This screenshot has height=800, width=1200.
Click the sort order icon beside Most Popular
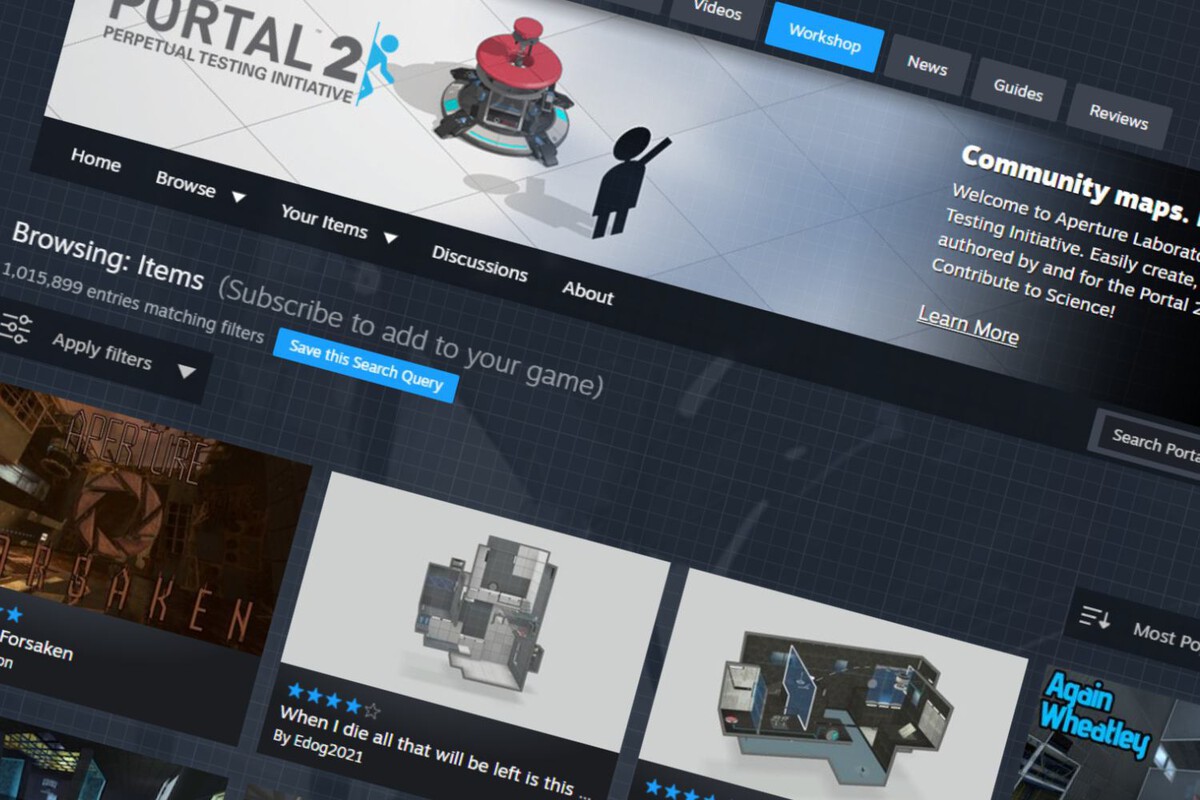coord(1096,618)
